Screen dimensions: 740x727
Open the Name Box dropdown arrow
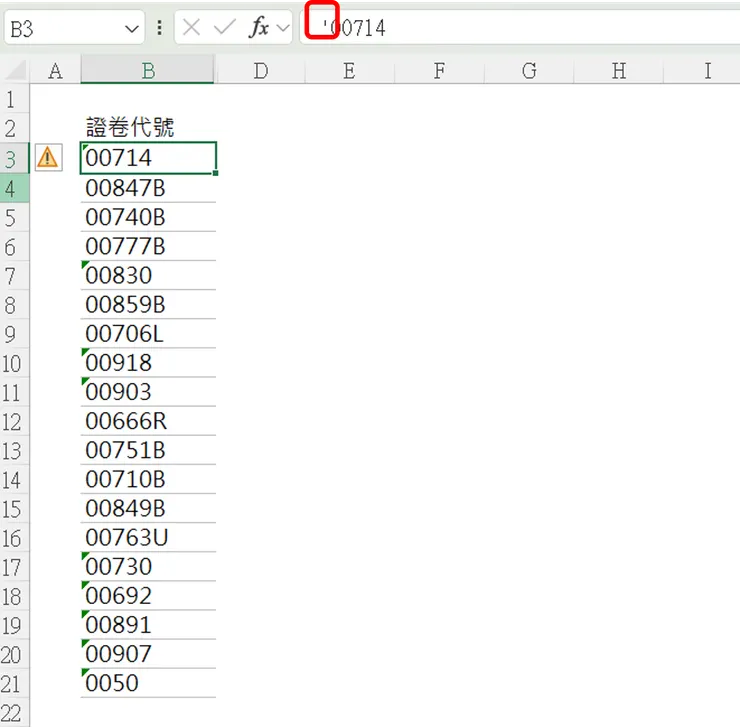click(132, 29)
